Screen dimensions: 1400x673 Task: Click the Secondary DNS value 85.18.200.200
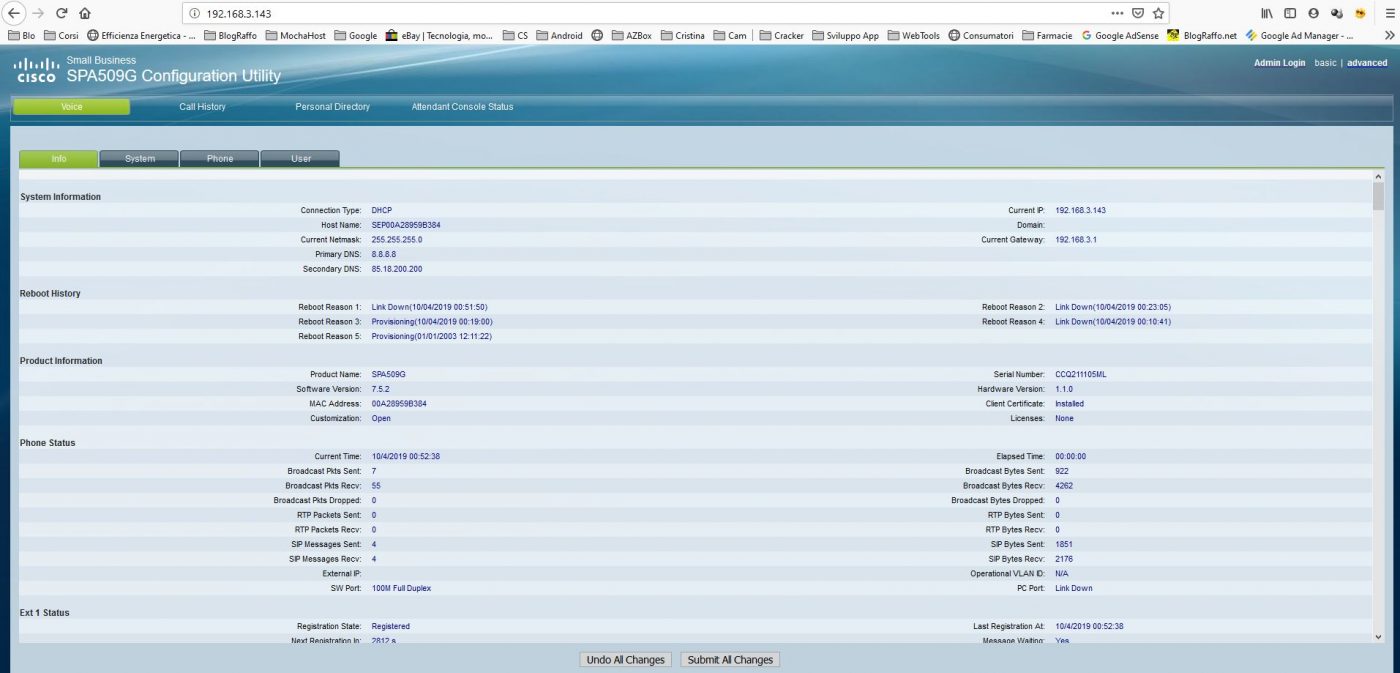point(397,269)
